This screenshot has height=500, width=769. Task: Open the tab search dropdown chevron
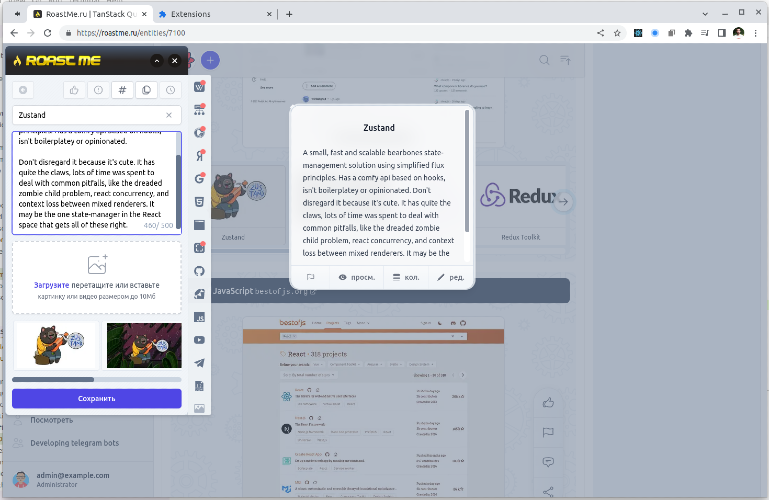(x=705, y=14)
